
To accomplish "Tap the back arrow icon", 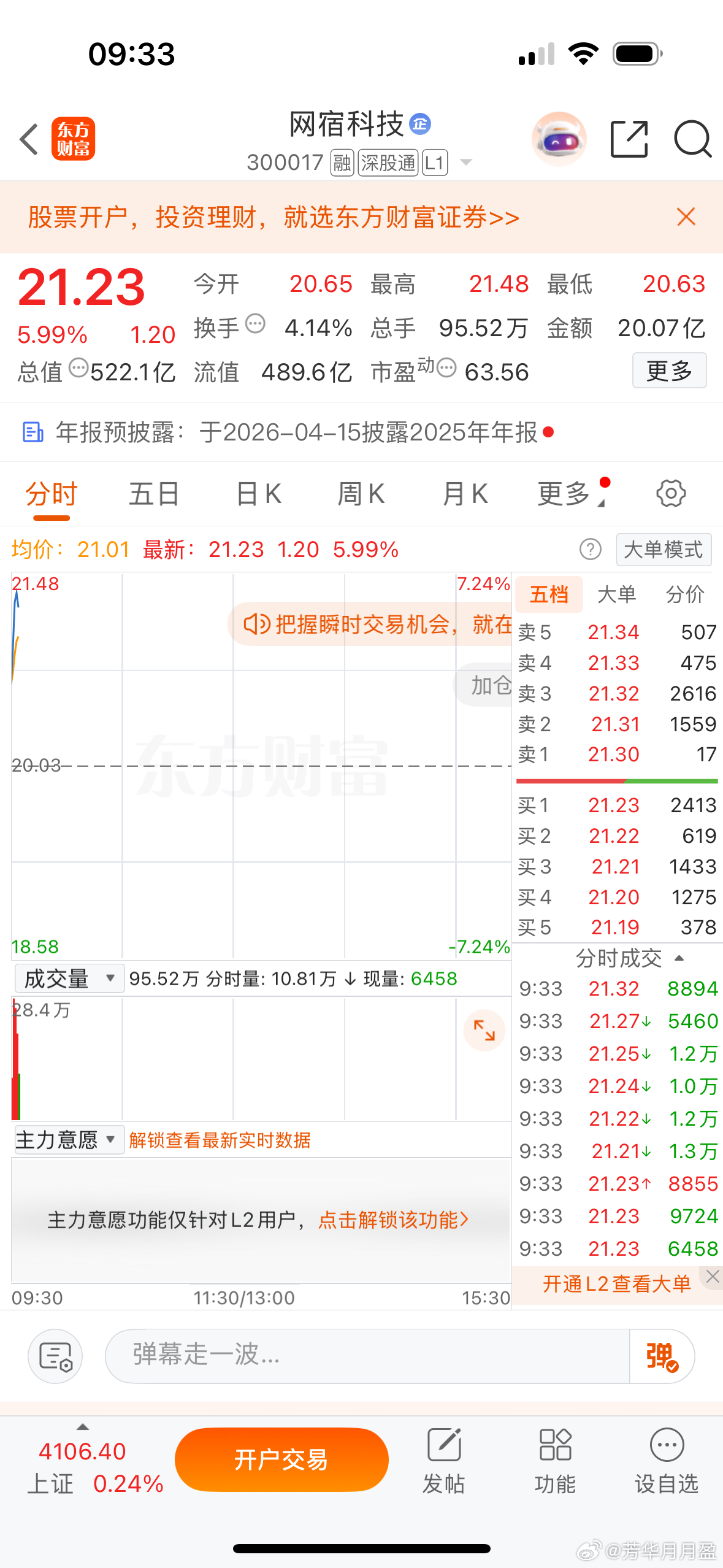I will coord(29,139).
